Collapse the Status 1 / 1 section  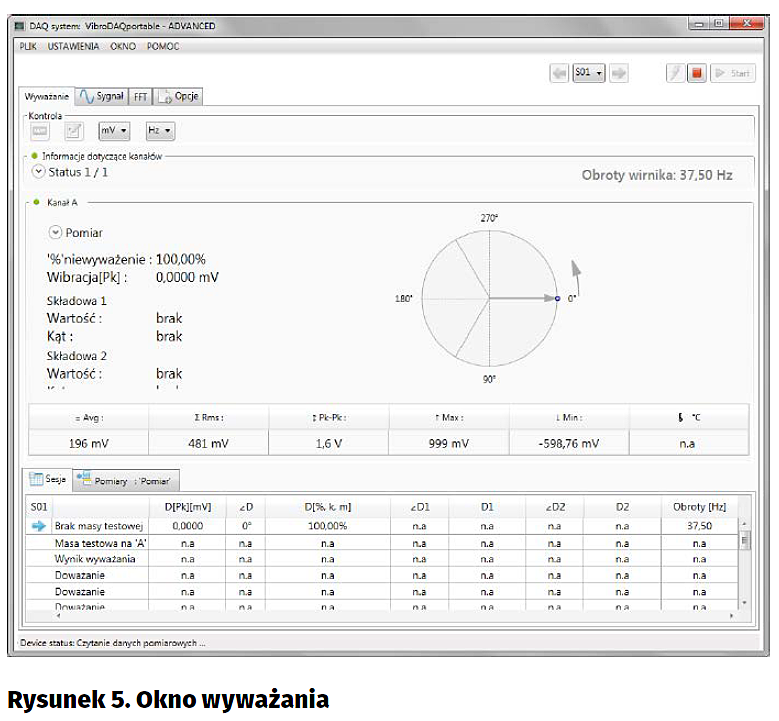point(39,172)
